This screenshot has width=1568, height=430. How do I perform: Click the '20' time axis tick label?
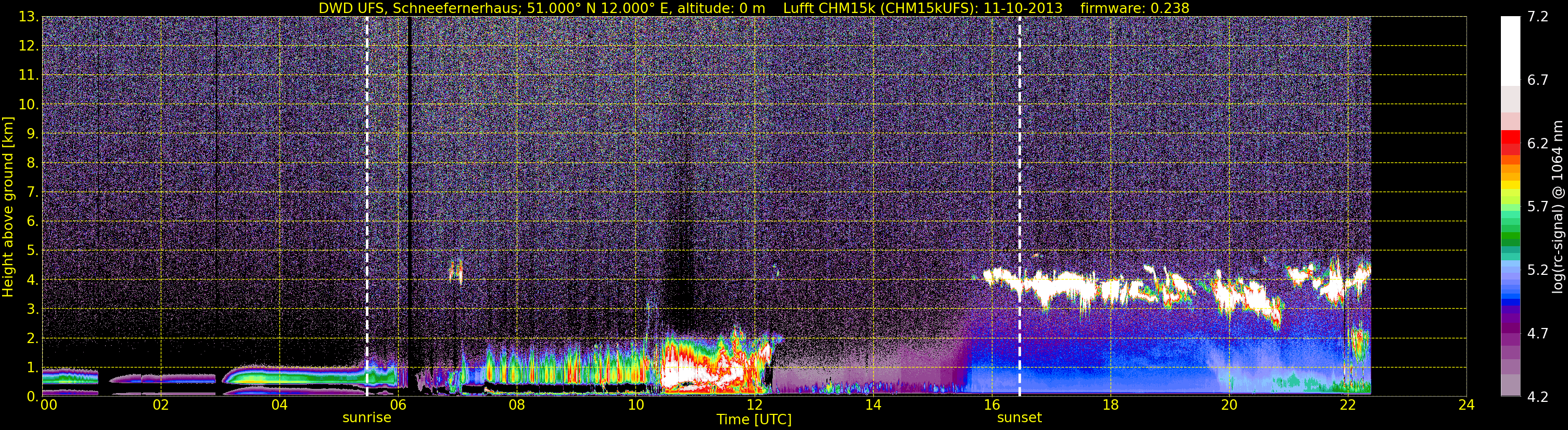pyautogui.click(x=1228, y=406)
